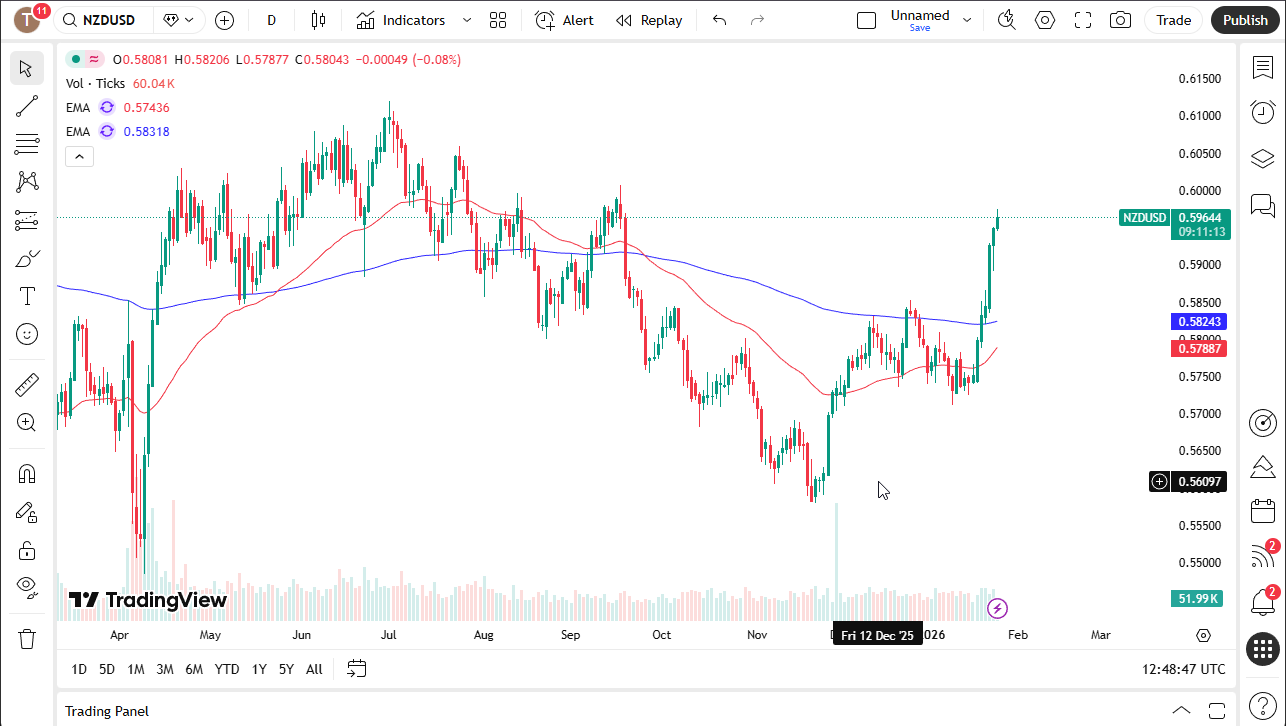Image resolution: width=1286 pixels, height=726 pixels.
Task: Open the Trade button
Action: [1174, 20]
